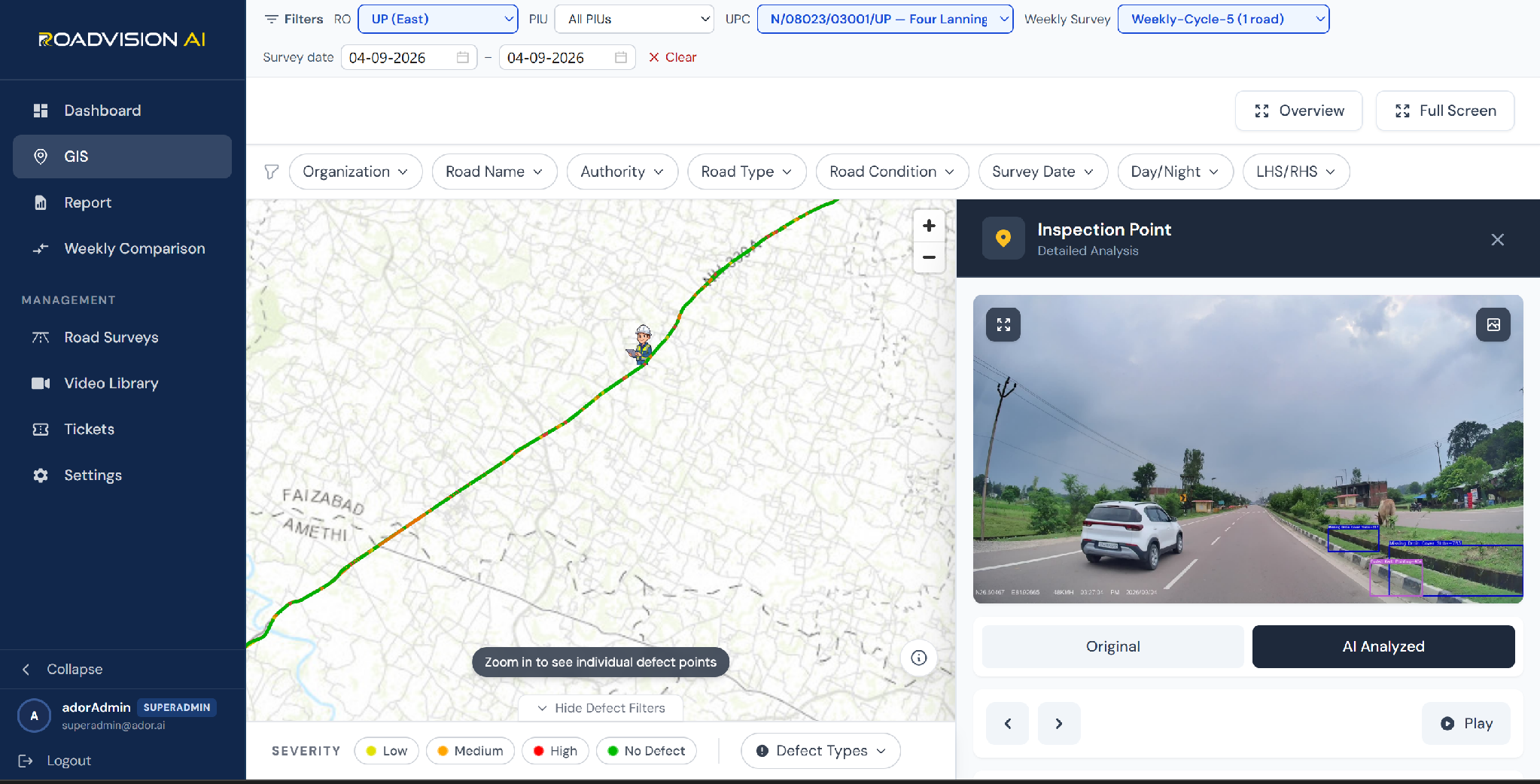
Task: Toggle the Medium severity filter
Action: click(x=470, y=751)
